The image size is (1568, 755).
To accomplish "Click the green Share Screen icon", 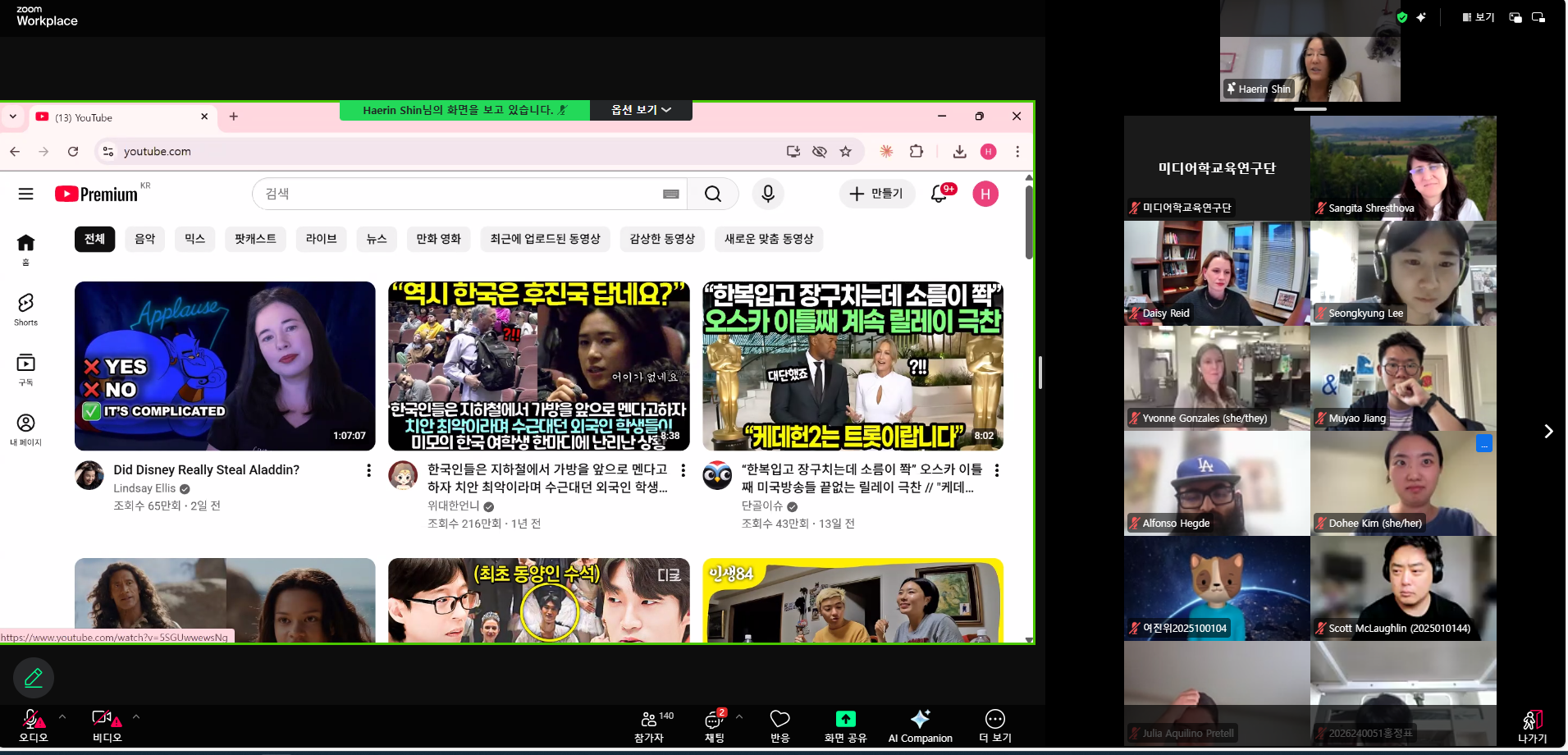I will click(x=845, y=720).
